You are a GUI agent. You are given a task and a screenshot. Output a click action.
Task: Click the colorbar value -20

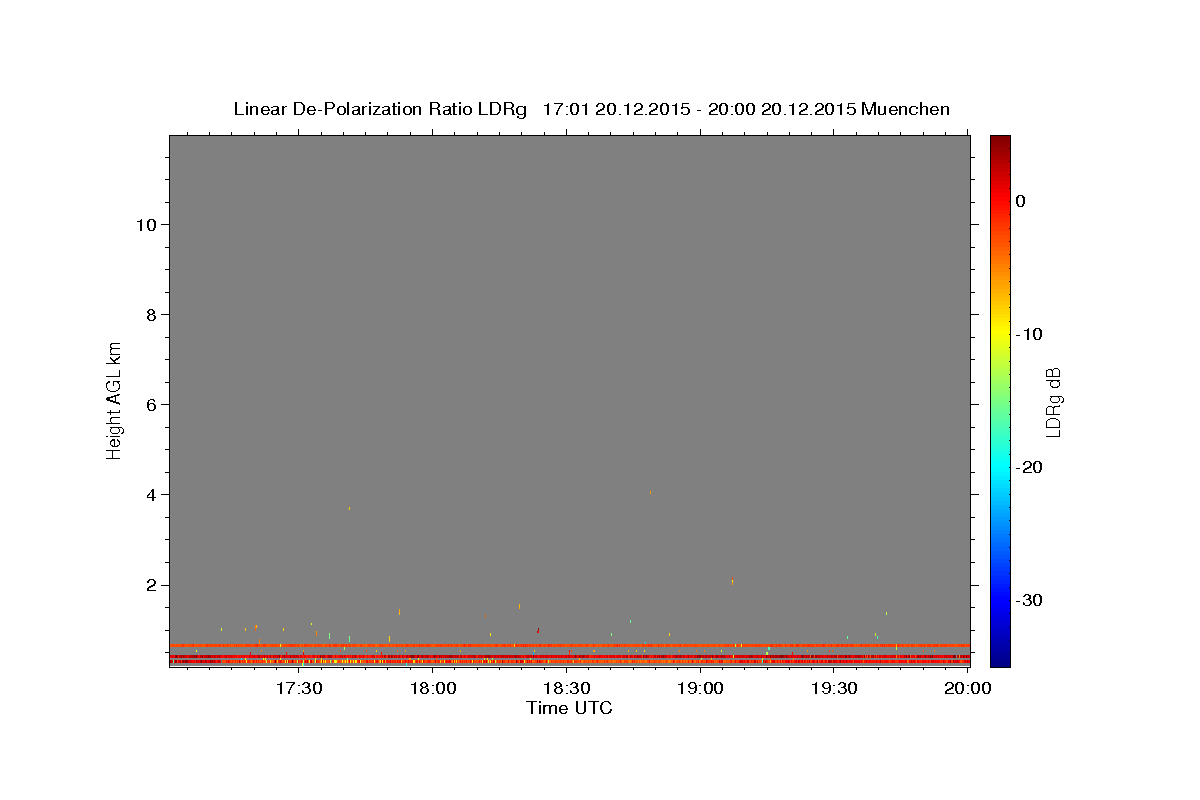(x=1029, y=467)
